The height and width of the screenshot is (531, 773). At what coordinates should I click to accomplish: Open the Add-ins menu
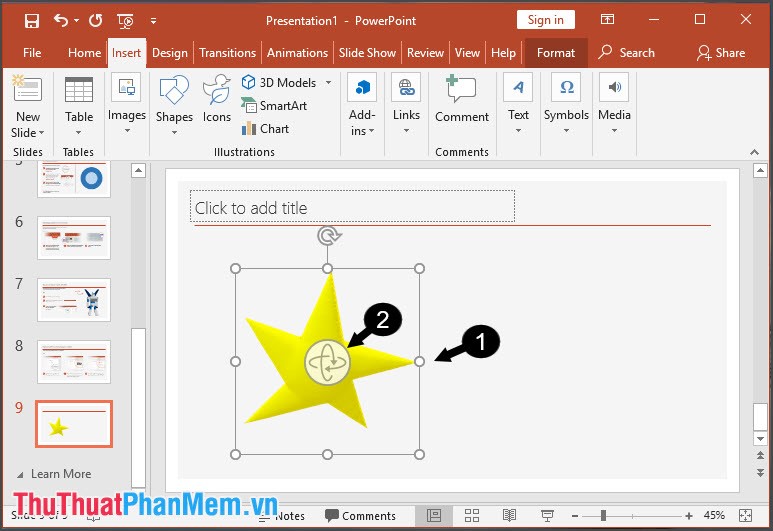coord(362,105)
